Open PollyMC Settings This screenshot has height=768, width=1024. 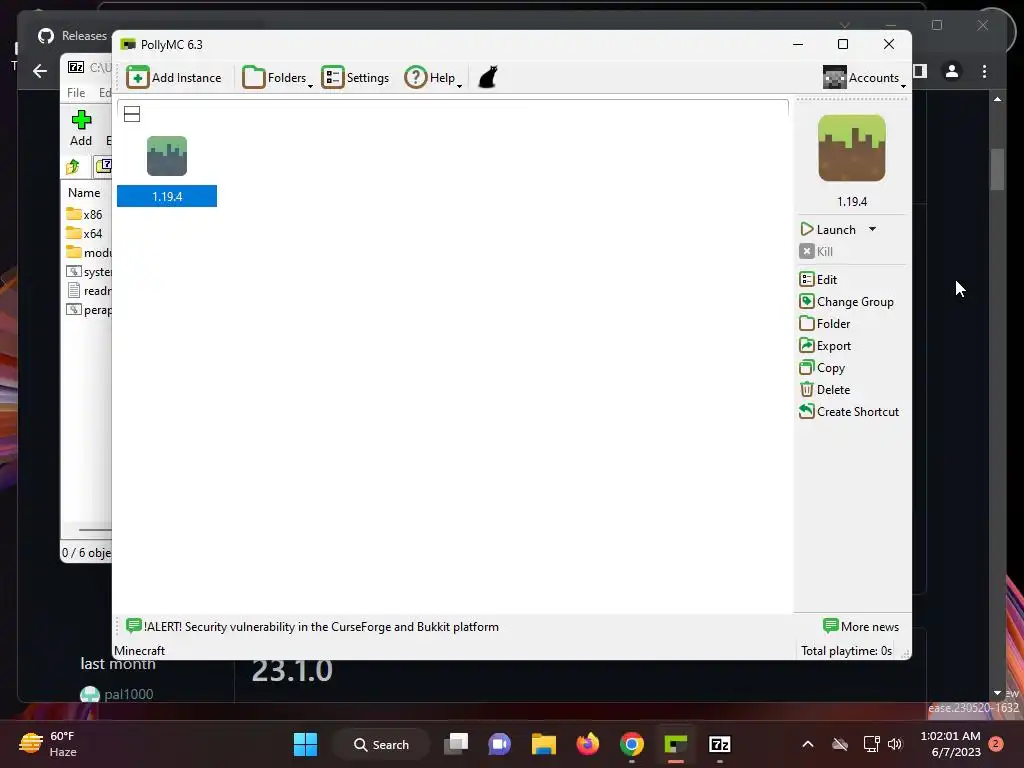point(355,78)
